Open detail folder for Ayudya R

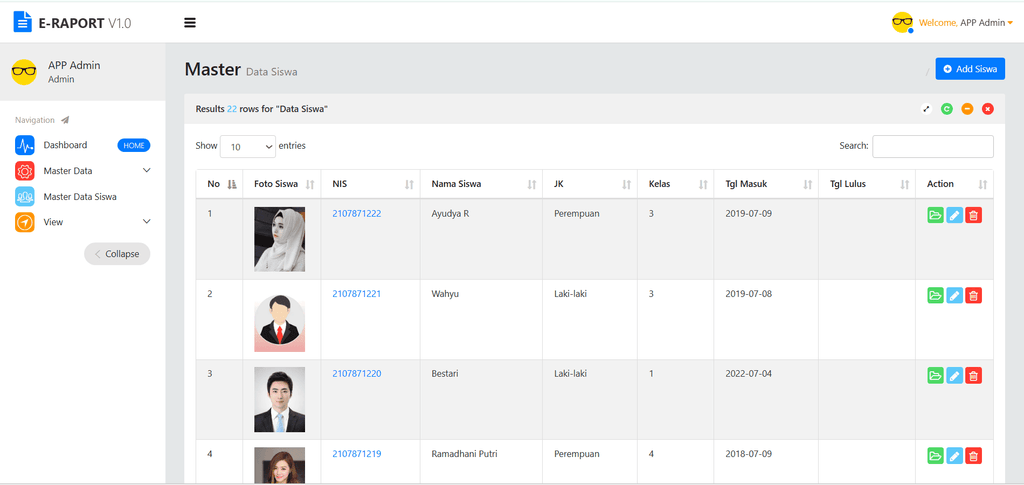pos(936,215)
